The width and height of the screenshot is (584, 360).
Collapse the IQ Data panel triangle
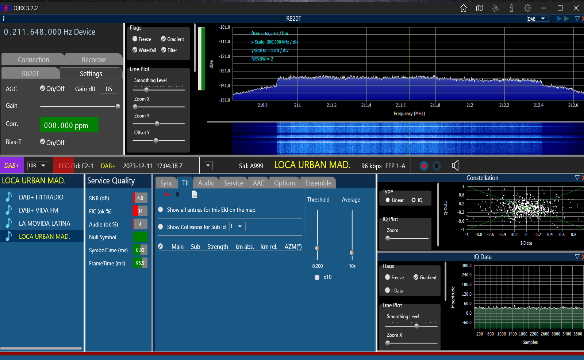[x=577, y=257]
